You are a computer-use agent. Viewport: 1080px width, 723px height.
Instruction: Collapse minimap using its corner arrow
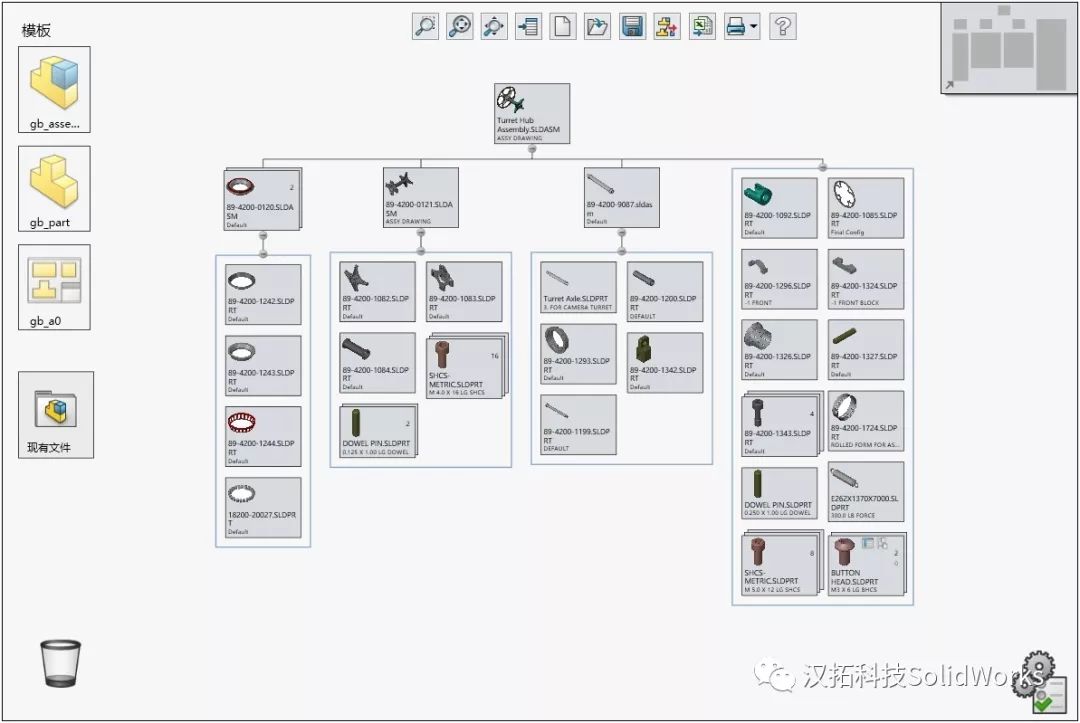coord(949,85)
